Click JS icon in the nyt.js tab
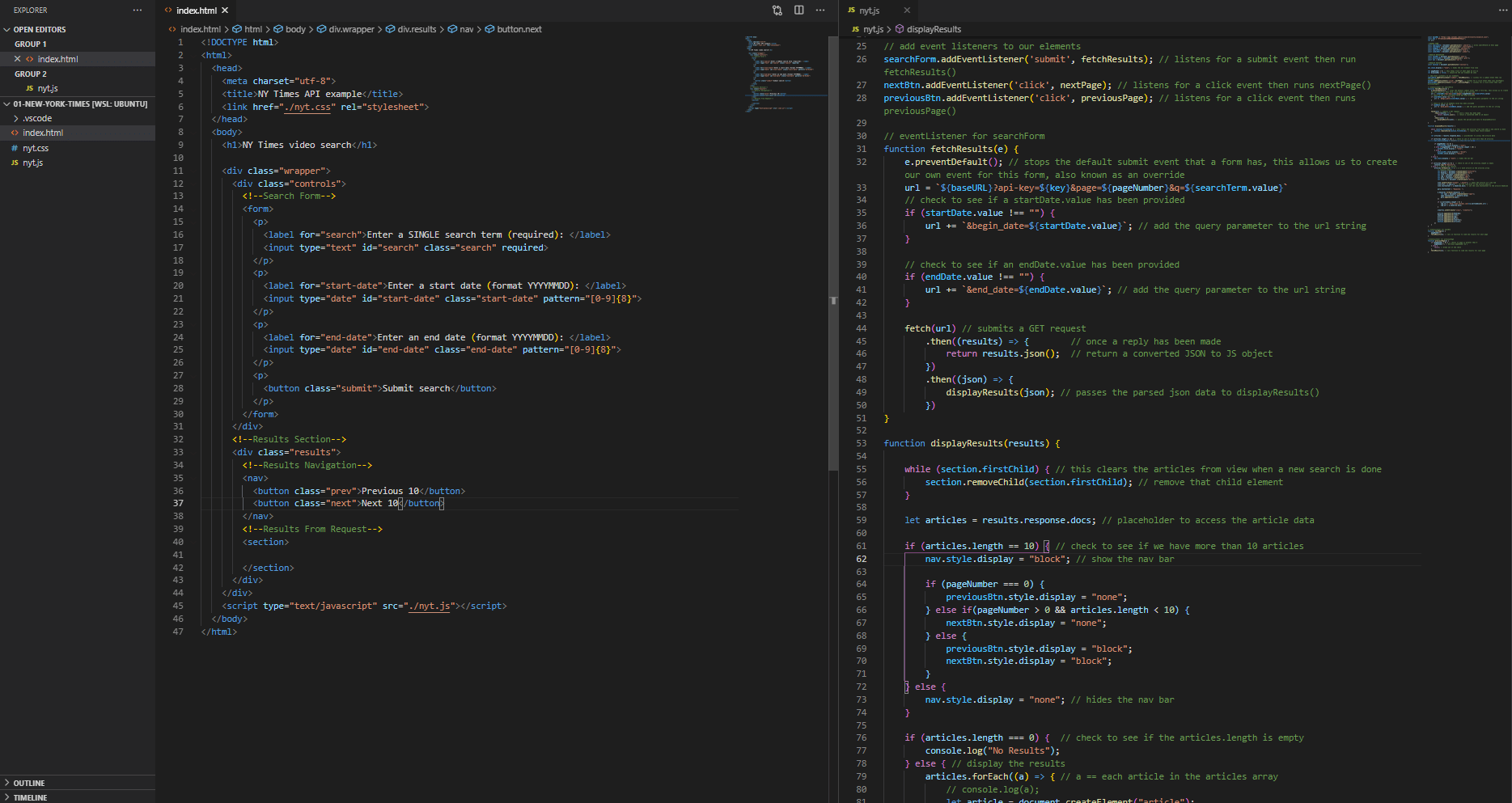 pos(851,11)
